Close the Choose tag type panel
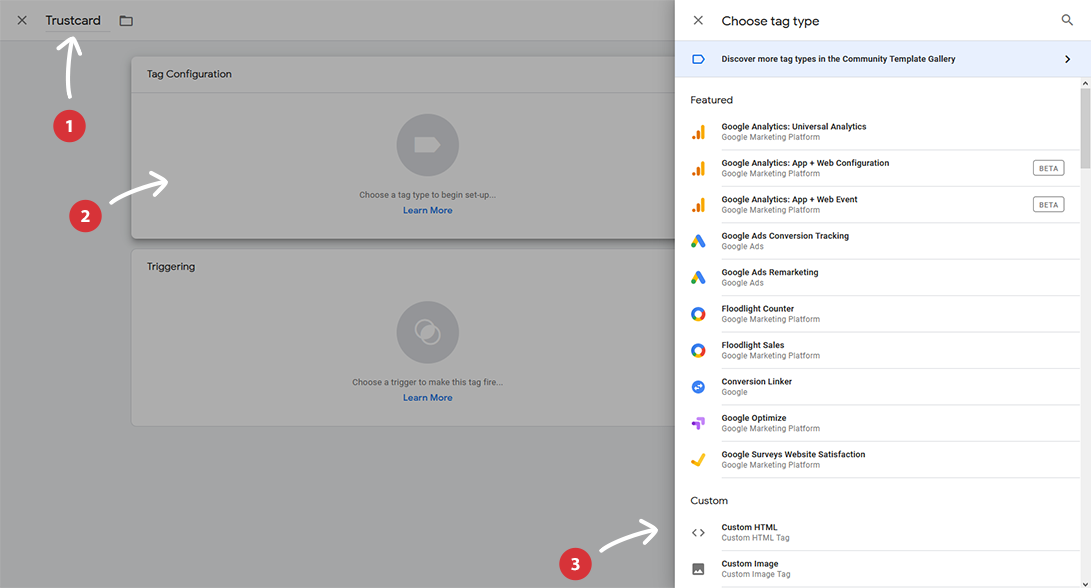 [x=698, y=20]
